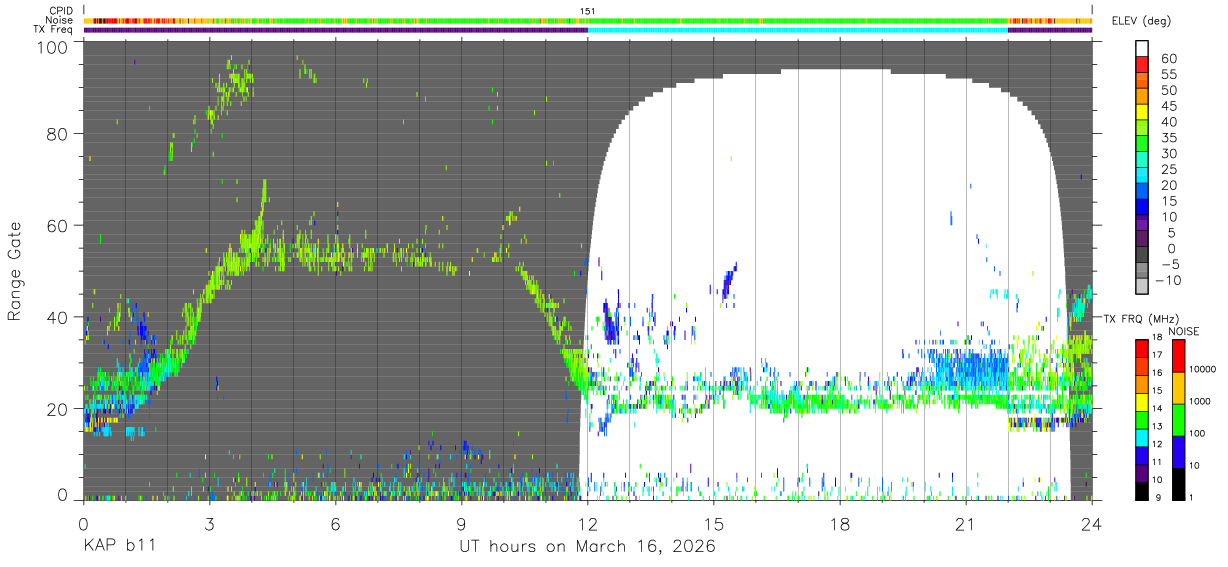This screenshot has height=567, width=1228.
Task: Click the '25' label on ELEV colorbar
Action: [x=1168, y=170]
